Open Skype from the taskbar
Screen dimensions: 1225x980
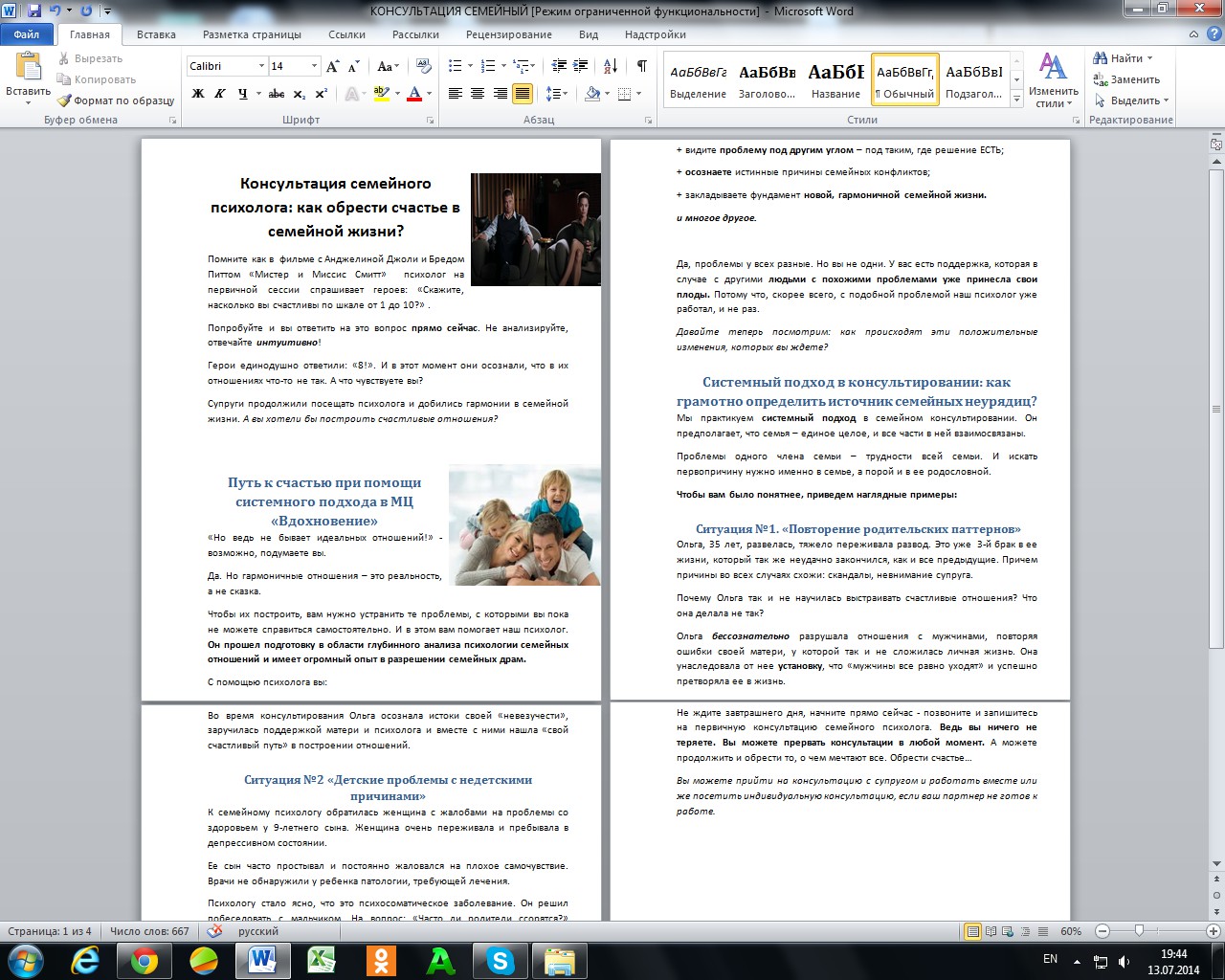pyautogui.click(x=500, y=960)
